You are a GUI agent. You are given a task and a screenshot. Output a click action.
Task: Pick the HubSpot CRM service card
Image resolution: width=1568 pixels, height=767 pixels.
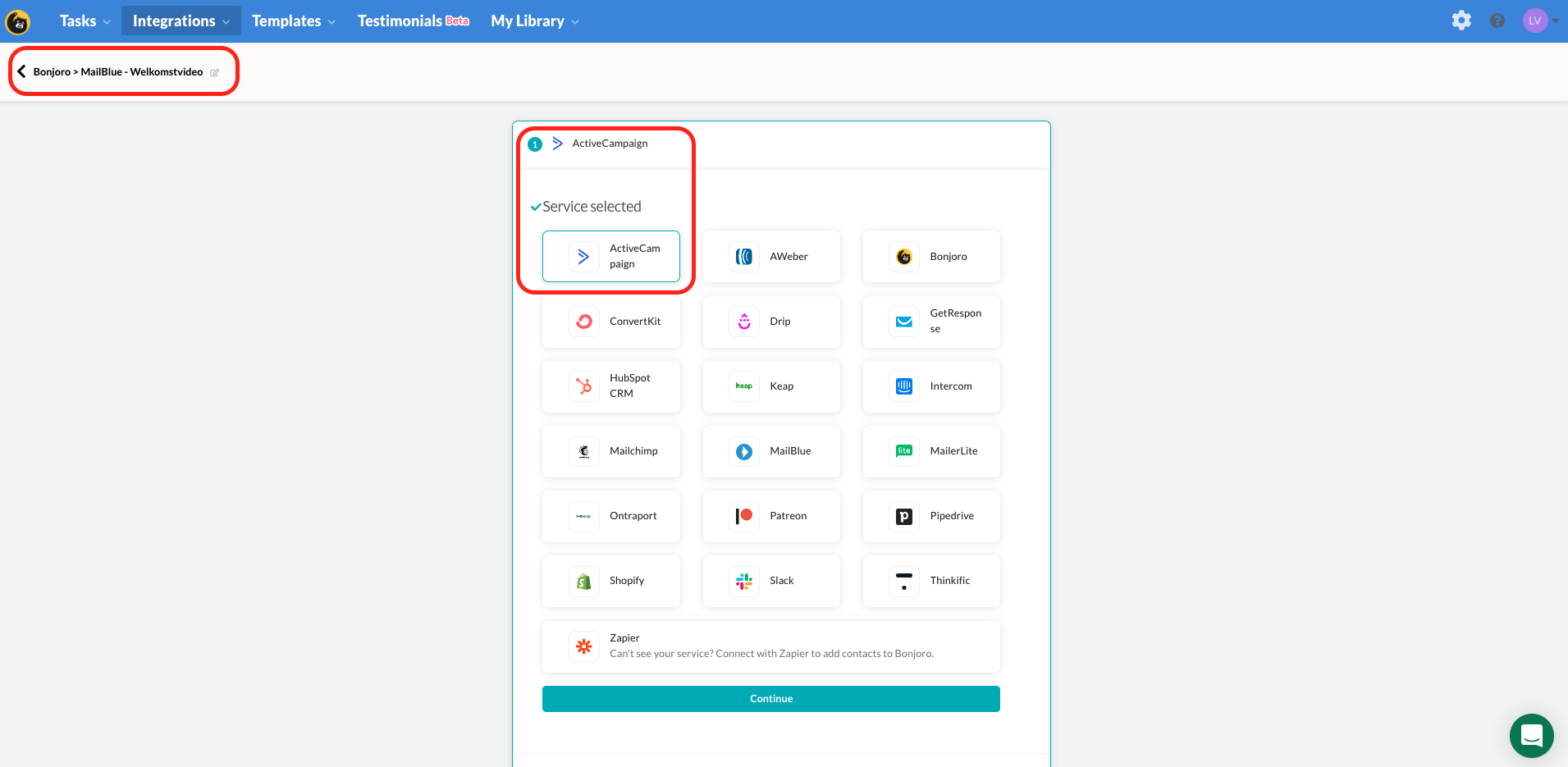[611, 386]
